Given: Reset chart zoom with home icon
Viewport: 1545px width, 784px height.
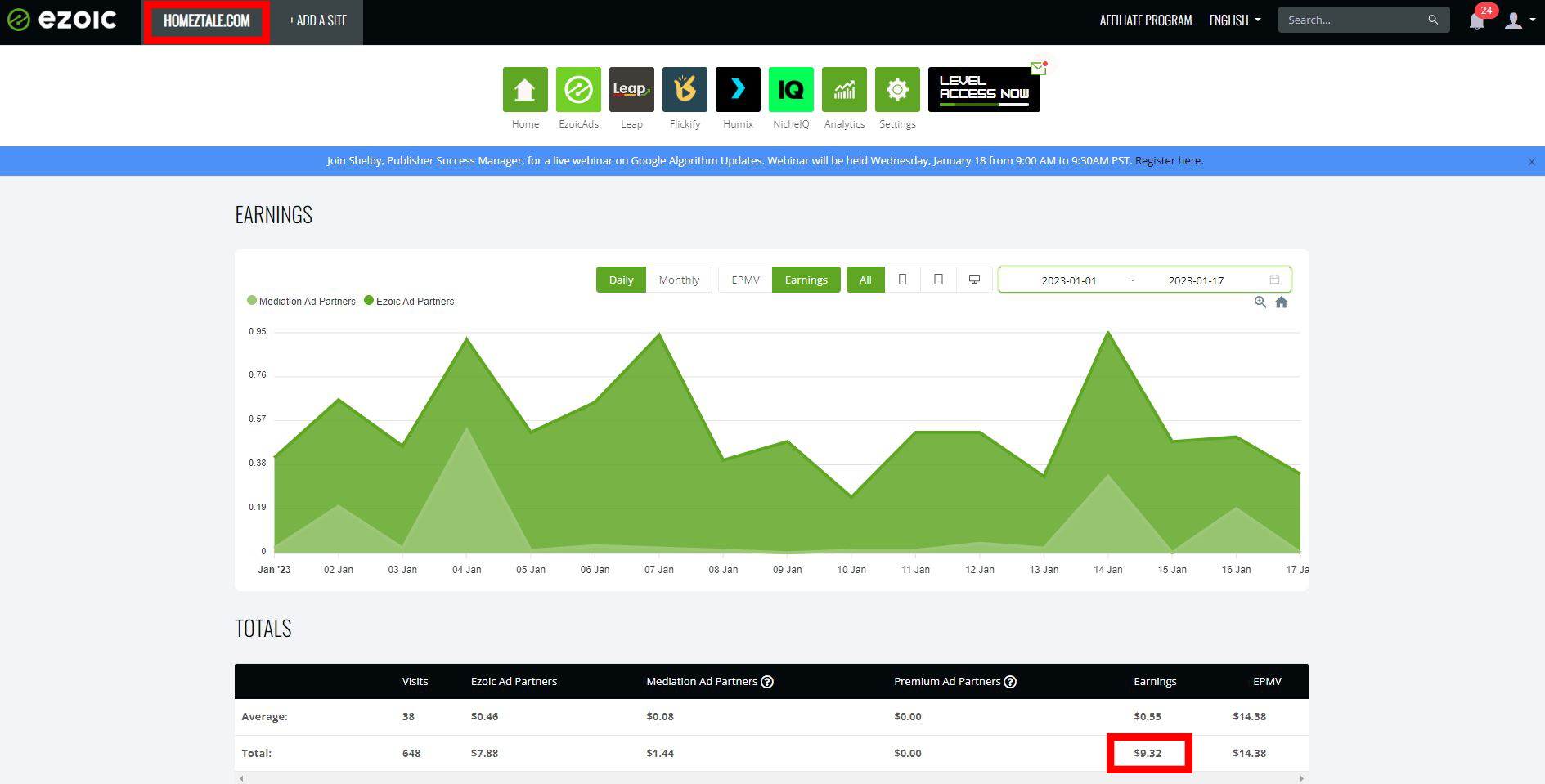Looking at the screenshot, I should (1282, 302).
